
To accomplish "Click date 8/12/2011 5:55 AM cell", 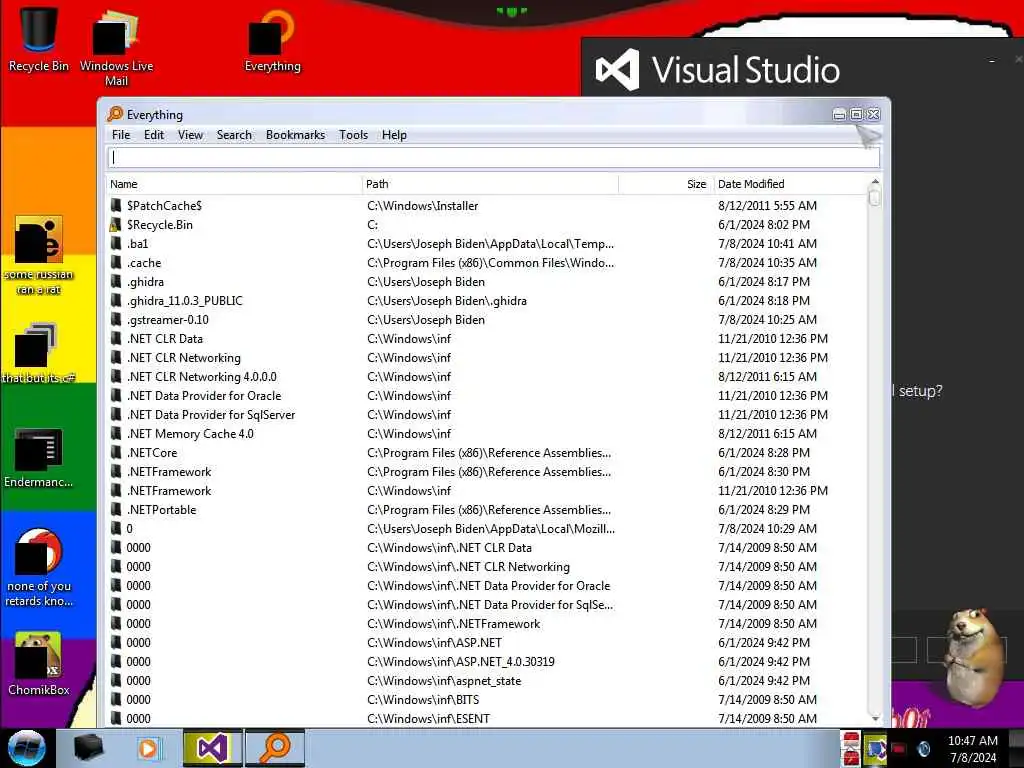I will [x=767, y=206].
